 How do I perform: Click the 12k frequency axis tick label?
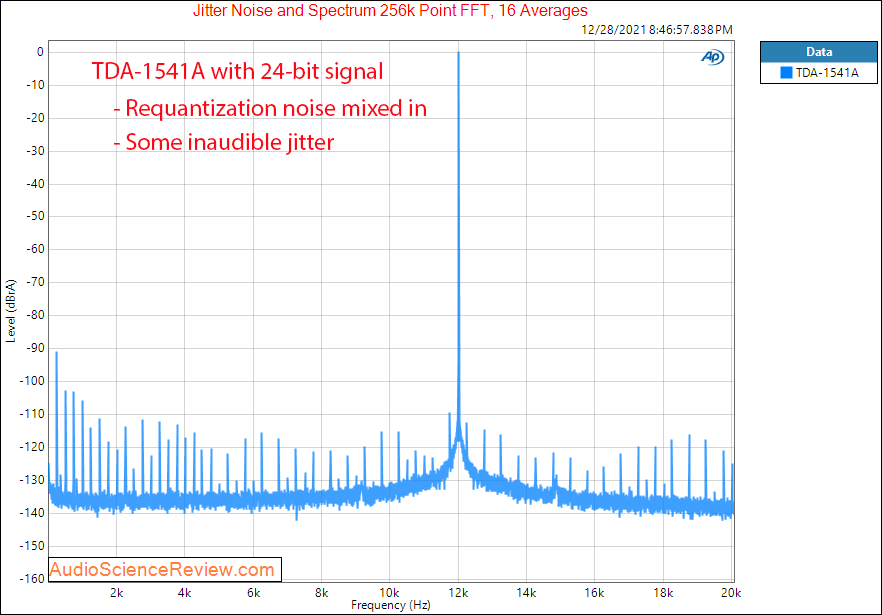pos(458,592)
